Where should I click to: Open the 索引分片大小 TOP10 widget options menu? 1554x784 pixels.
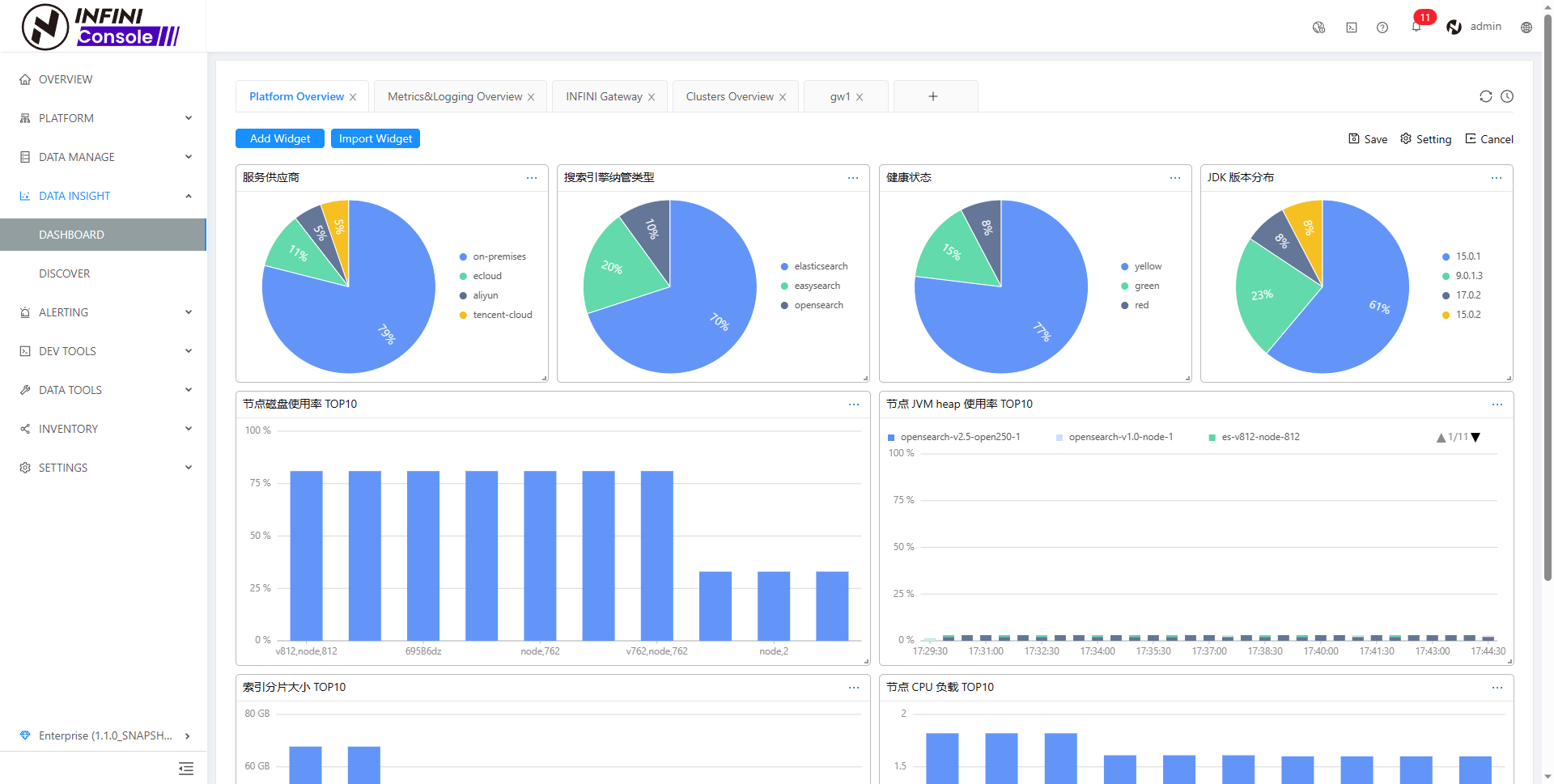[x=854, y=688]
